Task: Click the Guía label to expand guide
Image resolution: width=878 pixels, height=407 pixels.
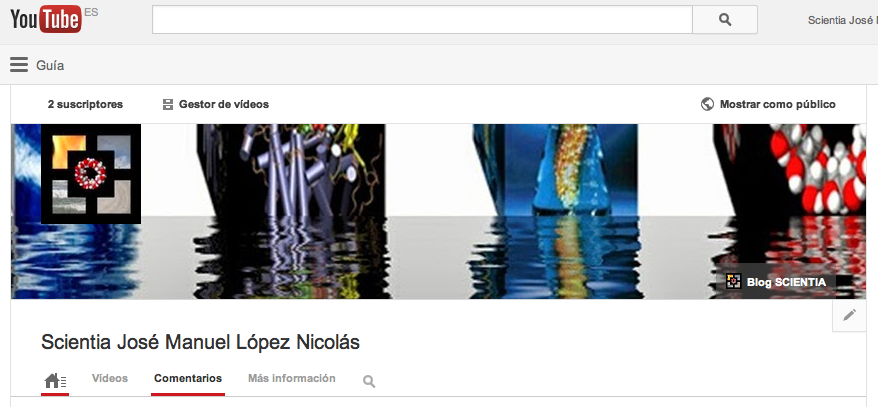Action: point(50,65)
